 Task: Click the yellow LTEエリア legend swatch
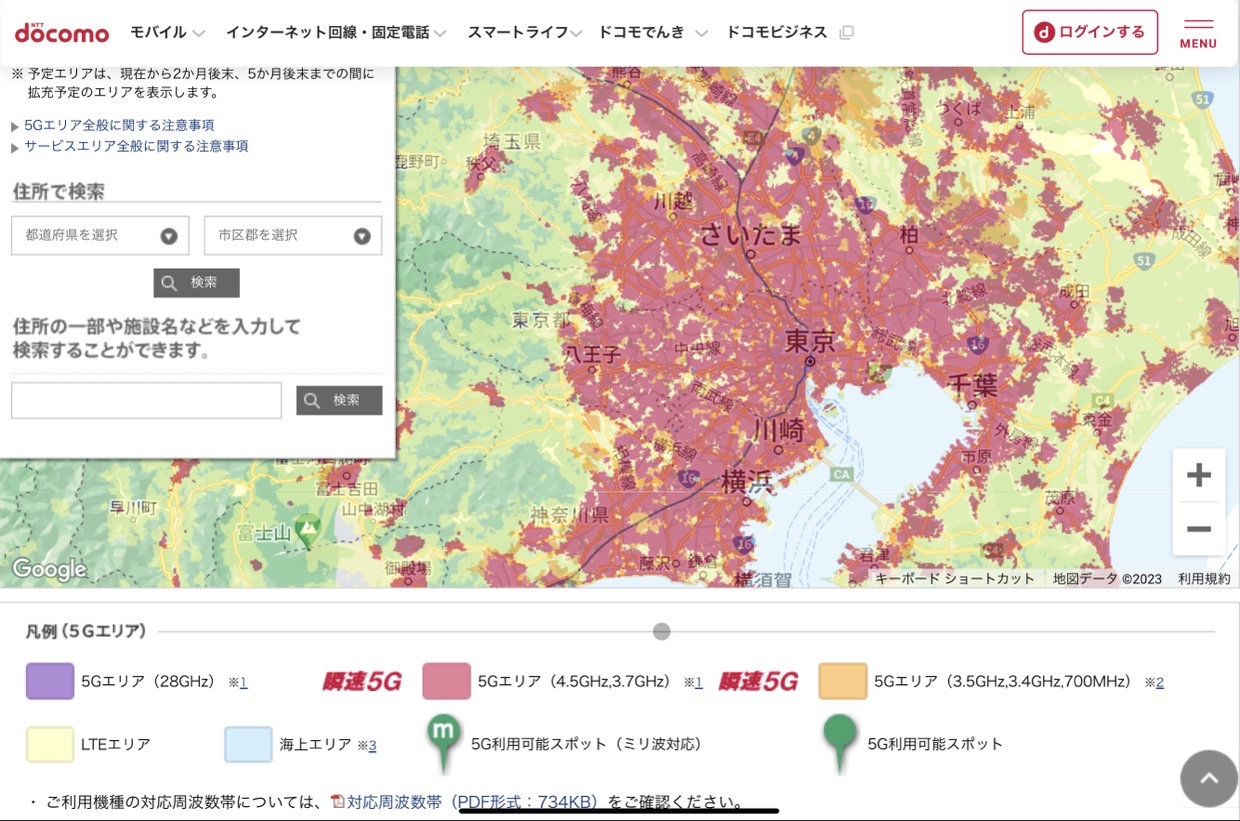(50, 744)
